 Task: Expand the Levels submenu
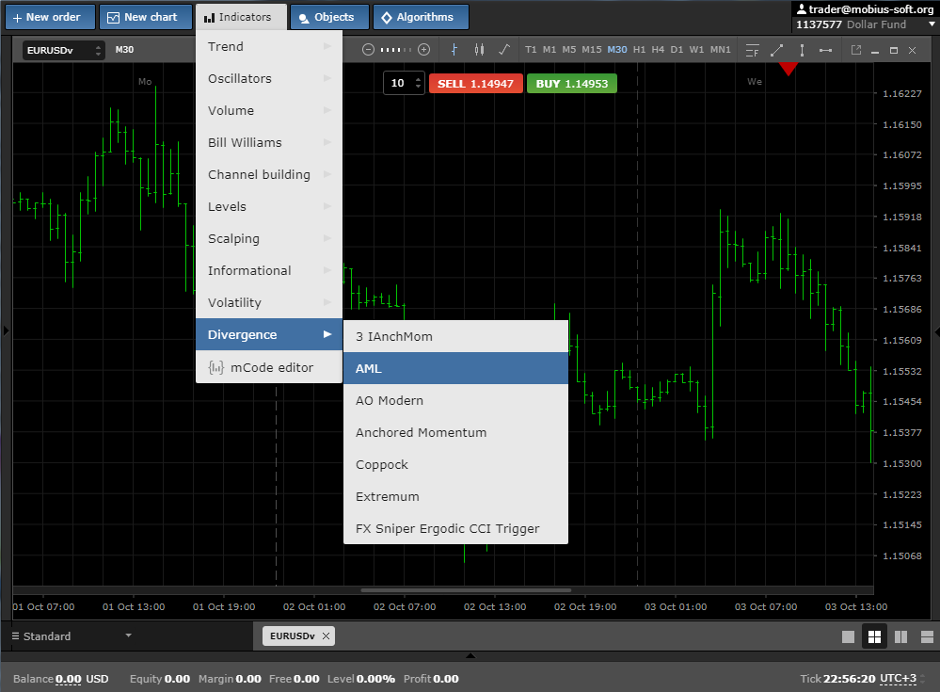pos(269,207)
